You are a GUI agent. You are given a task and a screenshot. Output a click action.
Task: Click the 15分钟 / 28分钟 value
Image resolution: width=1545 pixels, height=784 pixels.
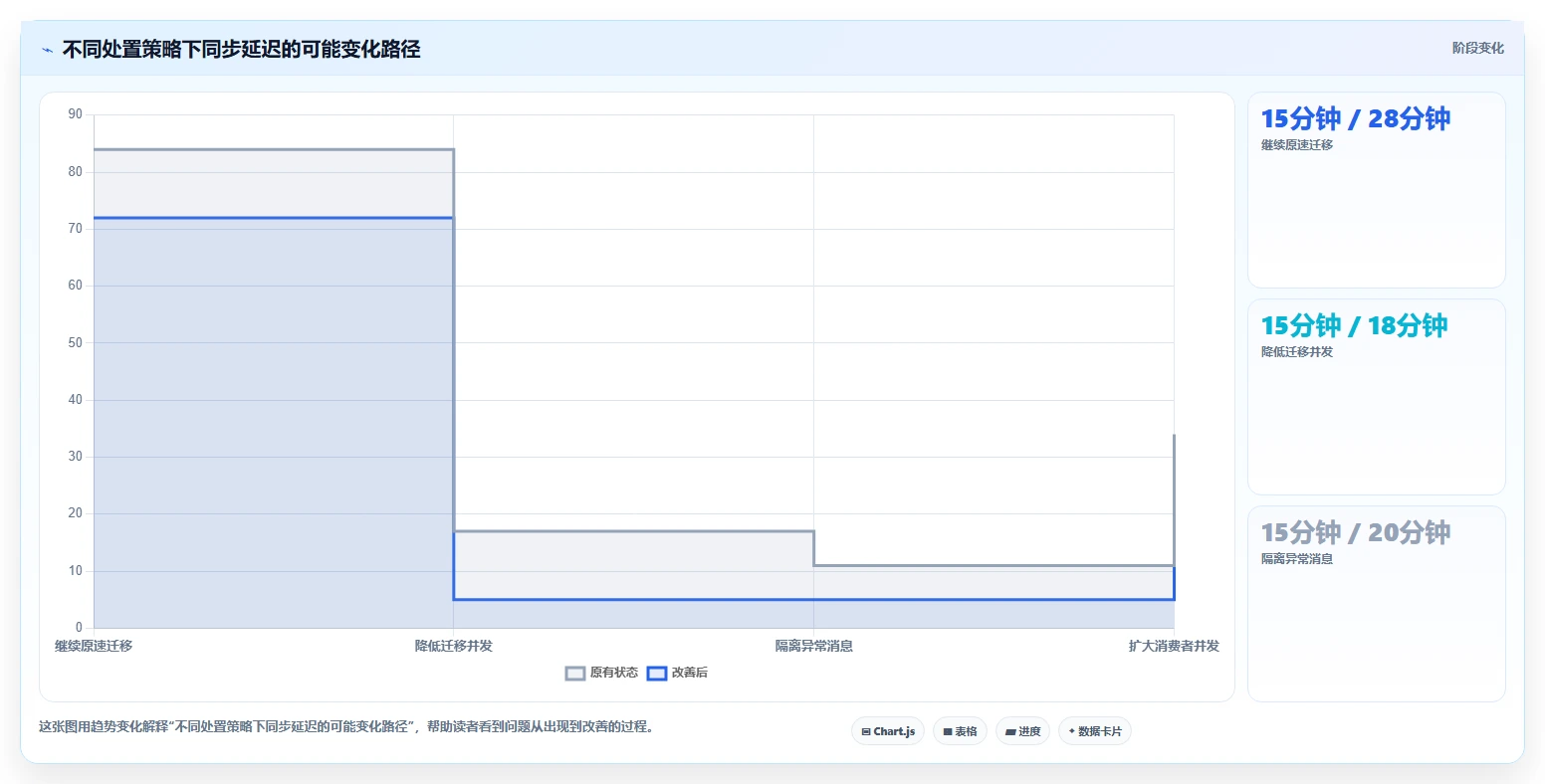click(1355, 118)
